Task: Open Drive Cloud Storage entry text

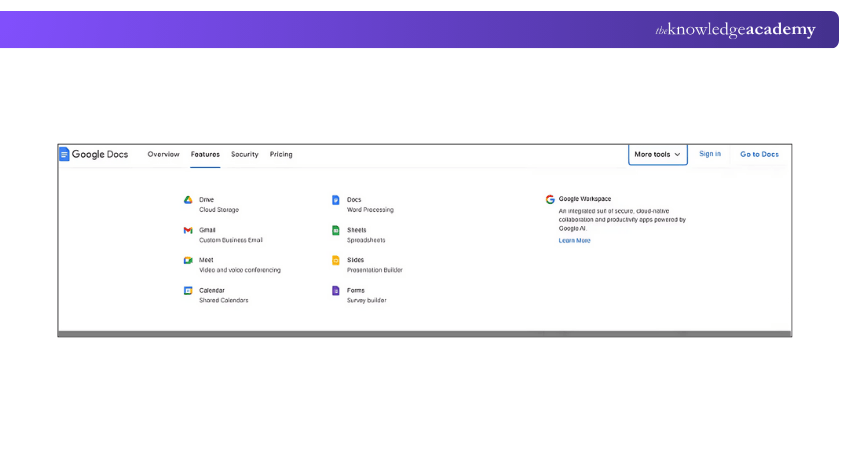Action: [x=218, y=204]
